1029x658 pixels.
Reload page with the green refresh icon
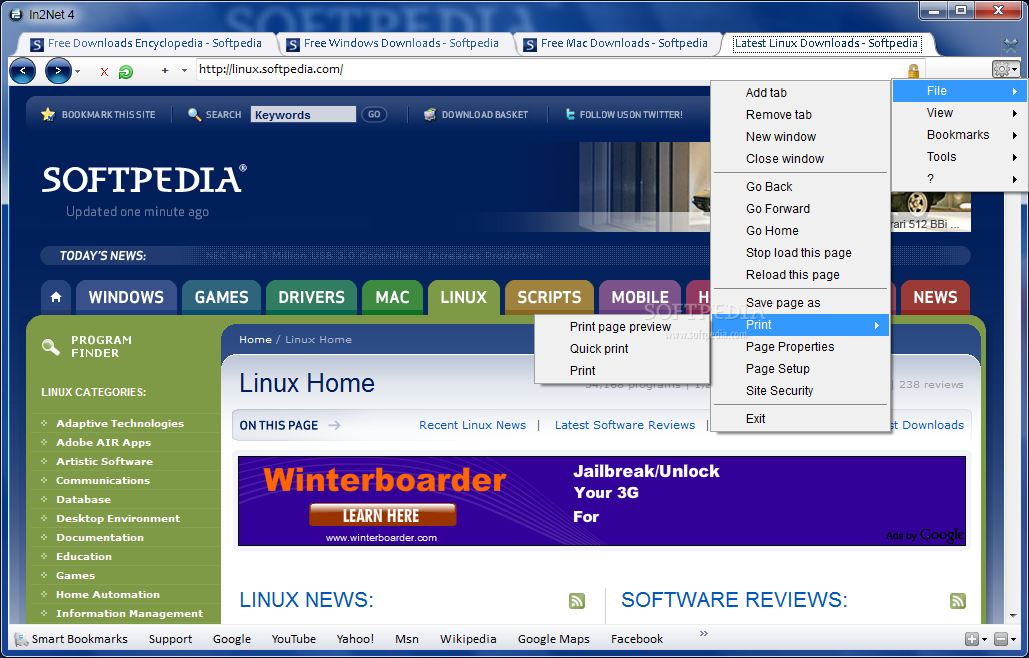point(125,72)
